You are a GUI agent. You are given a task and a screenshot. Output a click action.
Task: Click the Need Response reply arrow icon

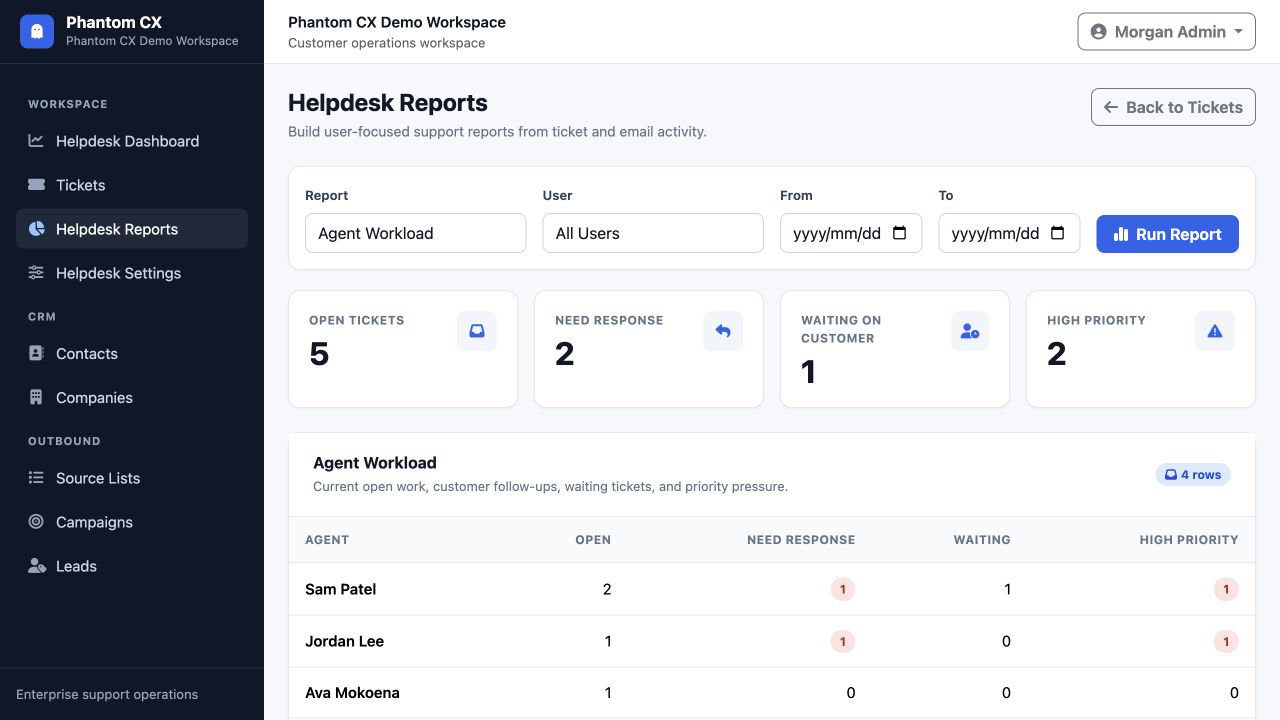click(723, 331)
